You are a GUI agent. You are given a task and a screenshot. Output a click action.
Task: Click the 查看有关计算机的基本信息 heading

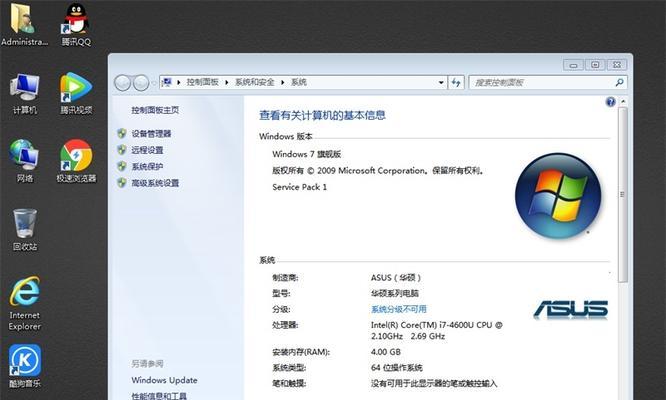tap(322, 115)
